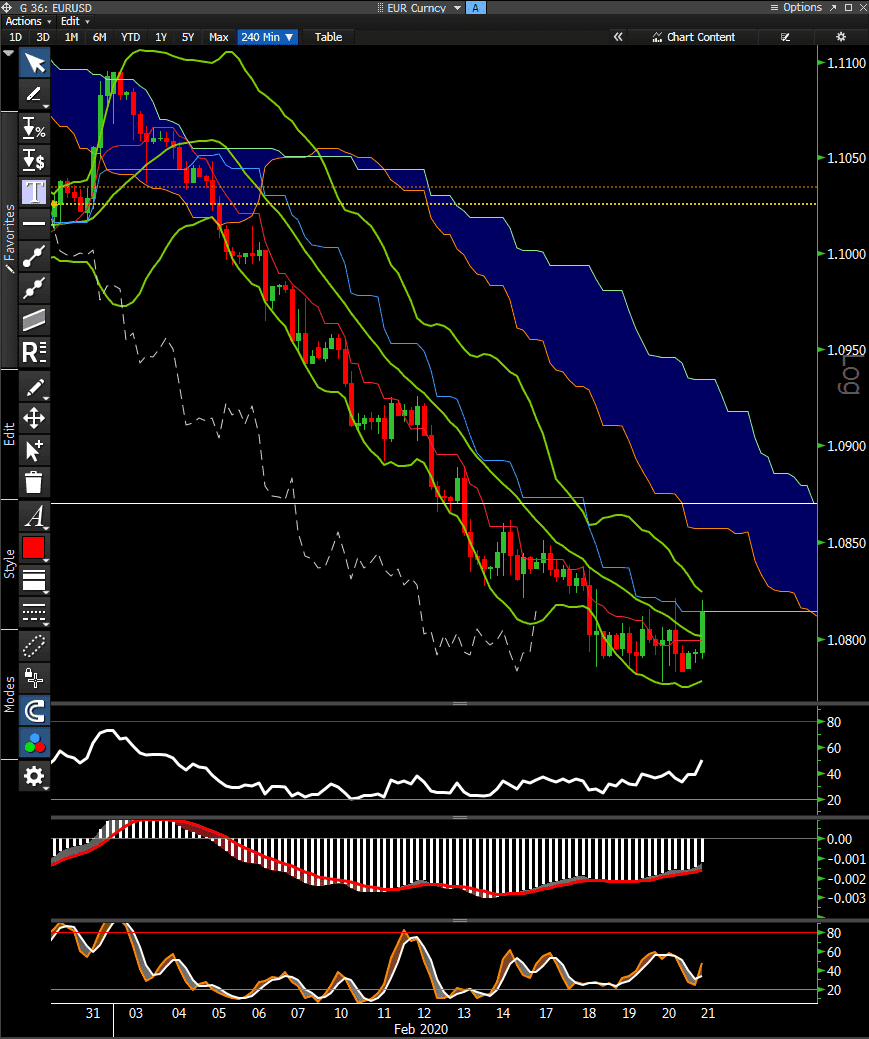869x1039 pixels.
Task: Select the 3D range
Action: tap(43, 37)
